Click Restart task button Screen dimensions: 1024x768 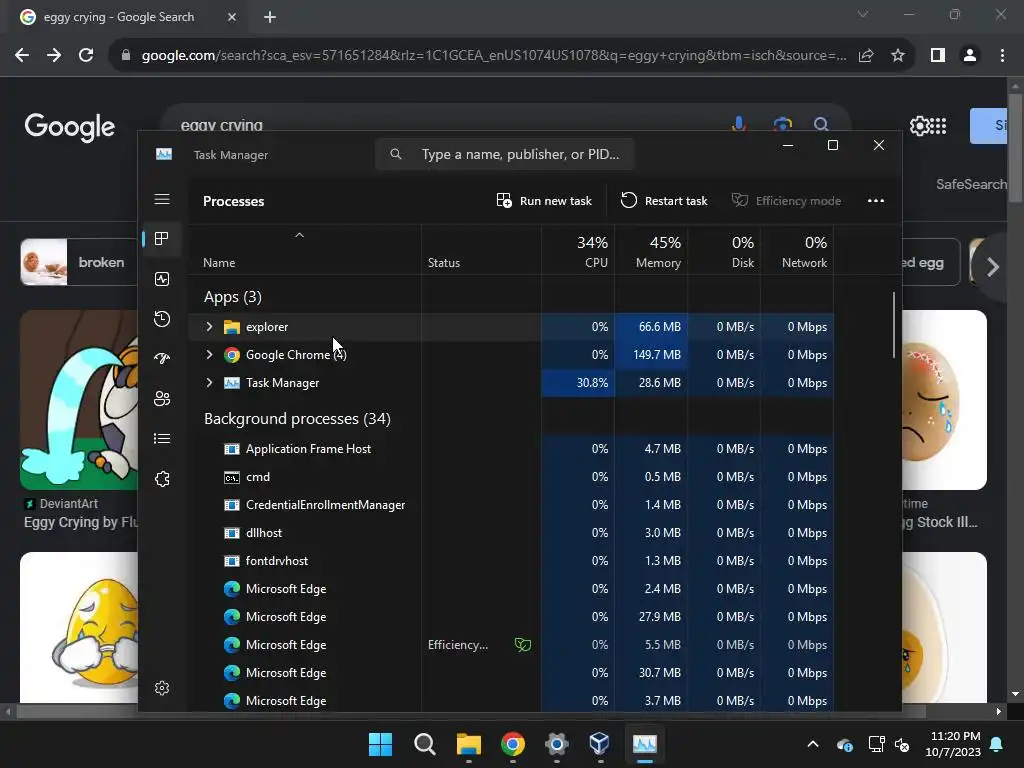[664, 200]
